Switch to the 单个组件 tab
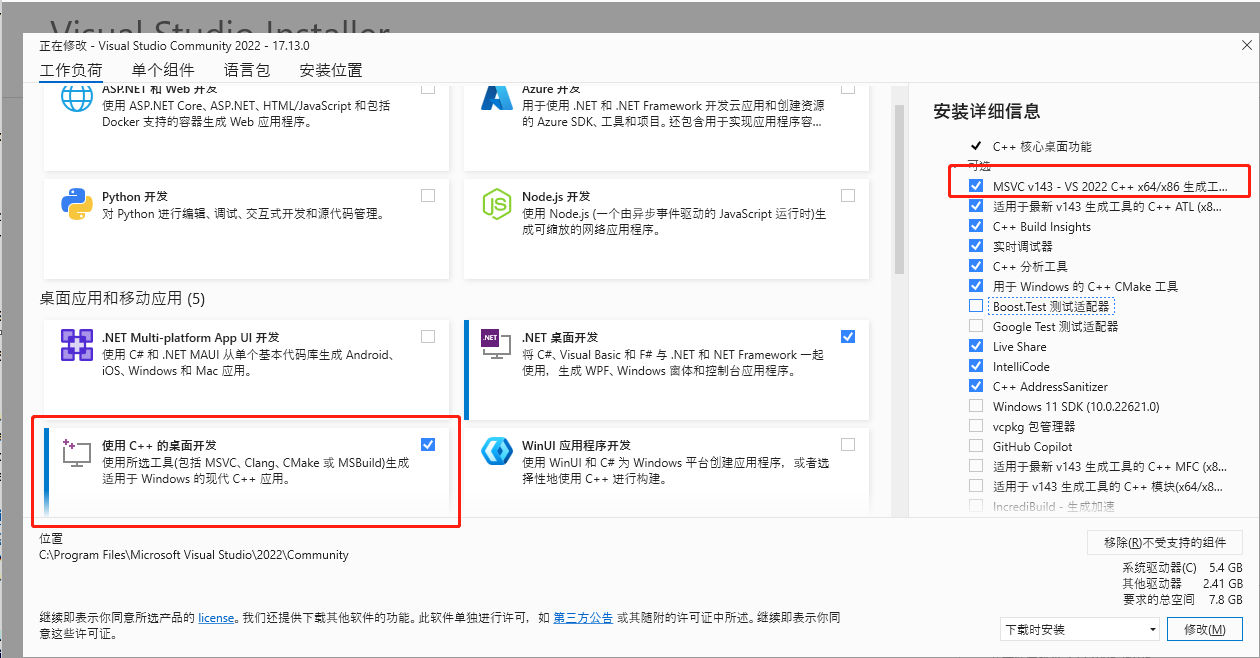Image resolution: width=1260 pixels, height=658 pixels. 163,70
